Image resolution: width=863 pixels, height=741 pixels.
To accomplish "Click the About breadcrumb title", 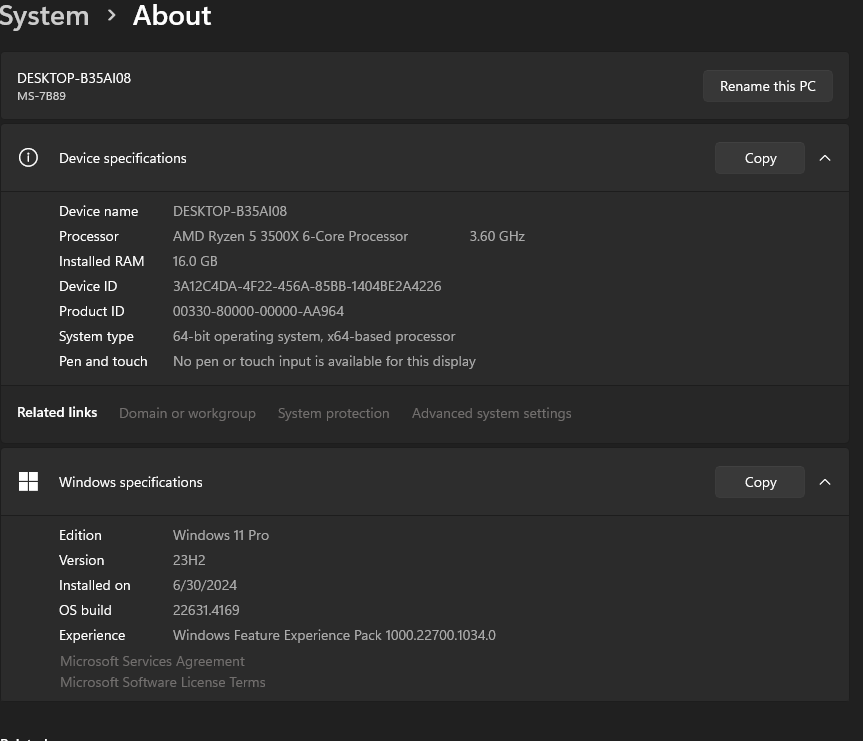I will tap(172, 16).
